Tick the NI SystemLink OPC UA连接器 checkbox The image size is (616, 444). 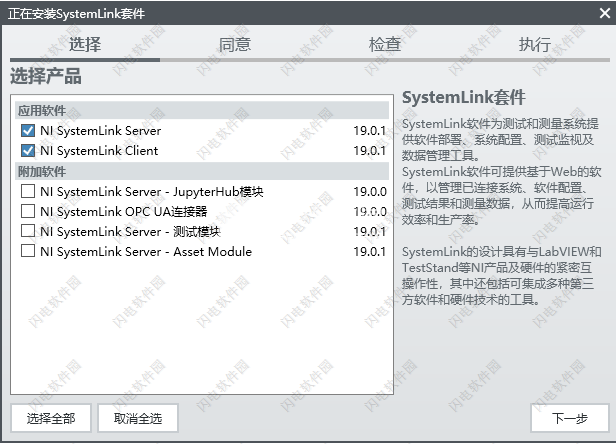coord(28,211)
